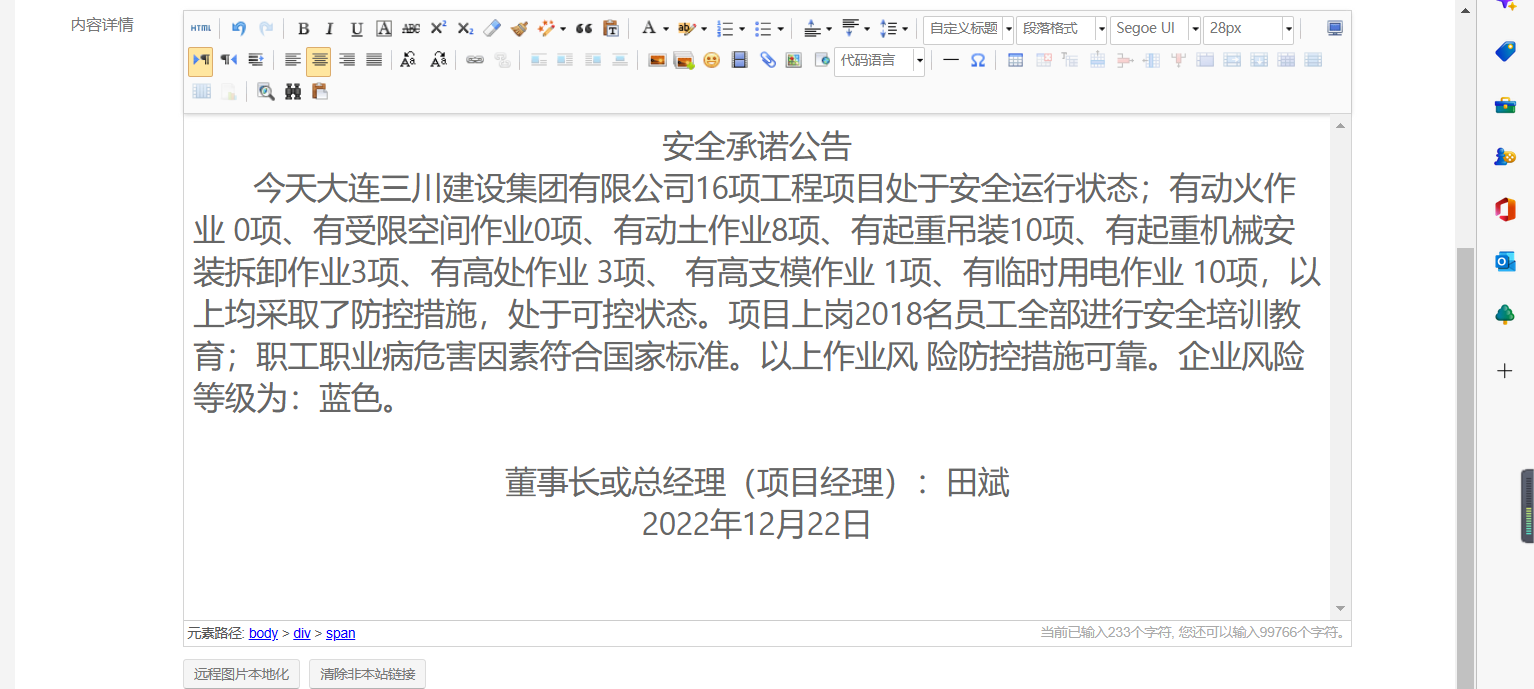
Task: Open the map insert icon
Action: pos(794,60)
